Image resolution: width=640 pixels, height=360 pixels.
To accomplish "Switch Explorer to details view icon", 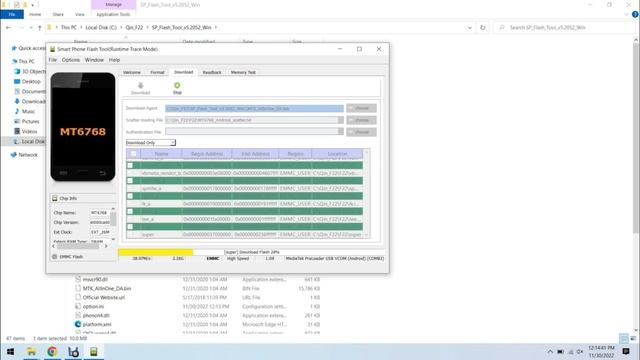I will (624, 338).
